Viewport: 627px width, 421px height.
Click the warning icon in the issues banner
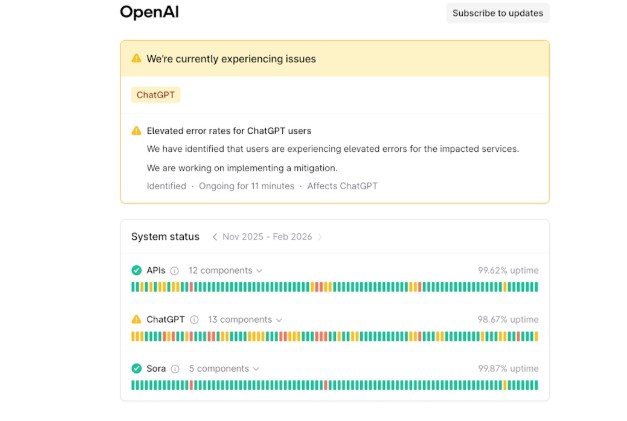tap(137, 59)
